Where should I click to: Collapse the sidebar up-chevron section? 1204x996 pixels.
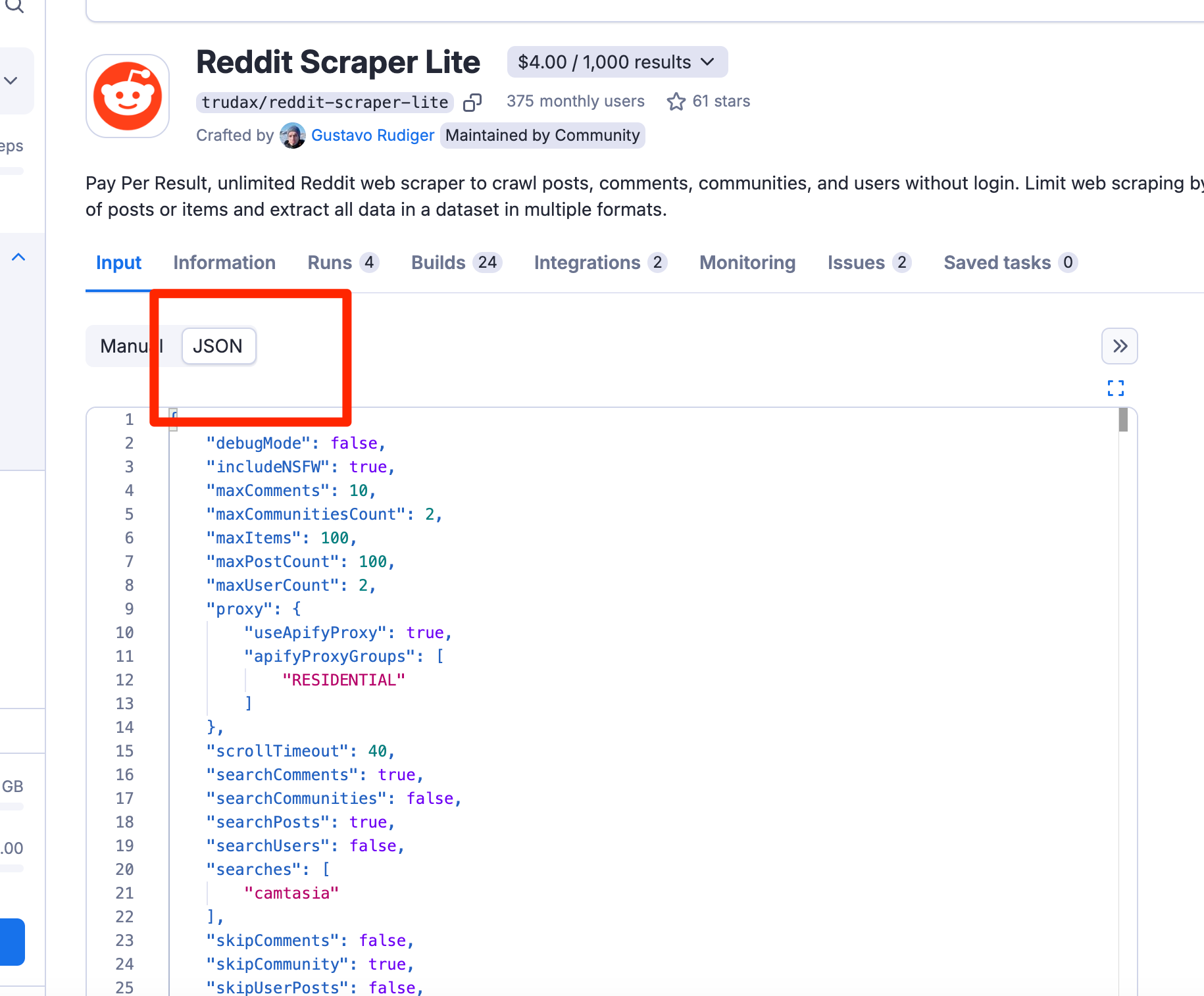point(18,257)
